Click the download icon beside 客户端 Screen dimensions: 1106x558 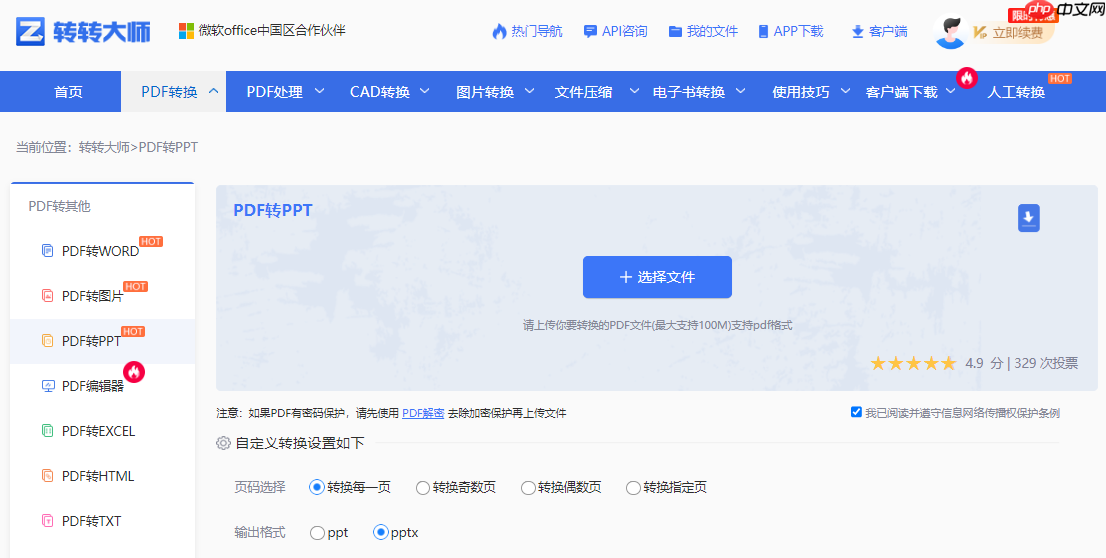858,32
